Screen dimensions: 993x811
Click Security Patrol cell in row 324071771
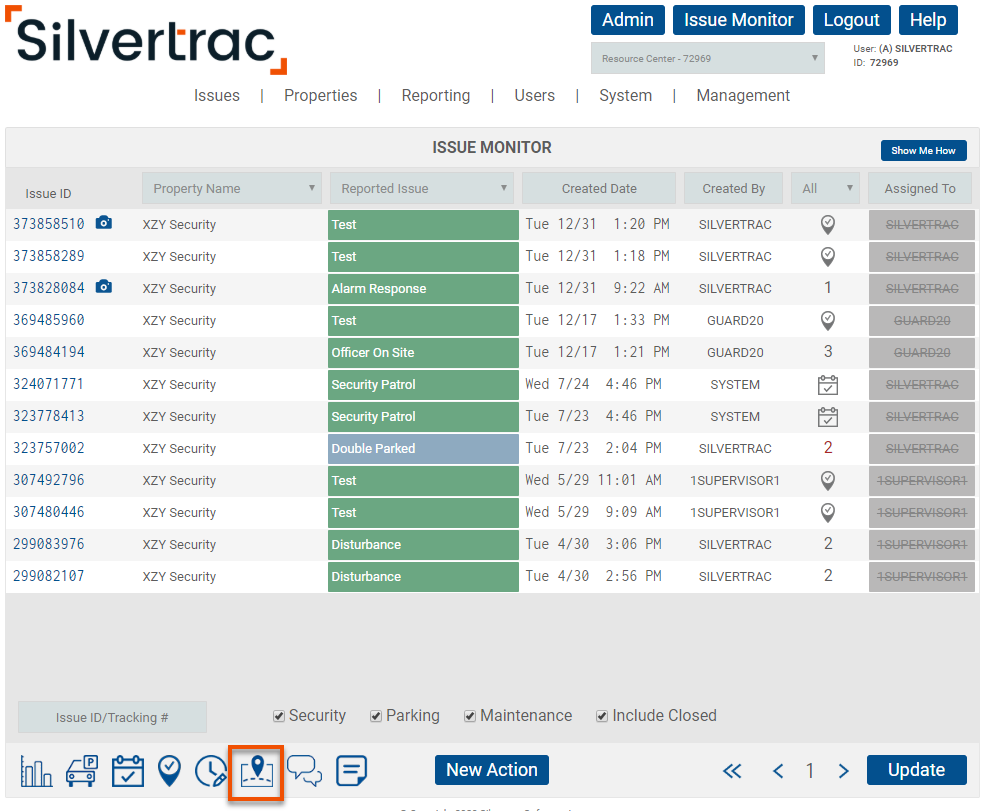(423, 385)
